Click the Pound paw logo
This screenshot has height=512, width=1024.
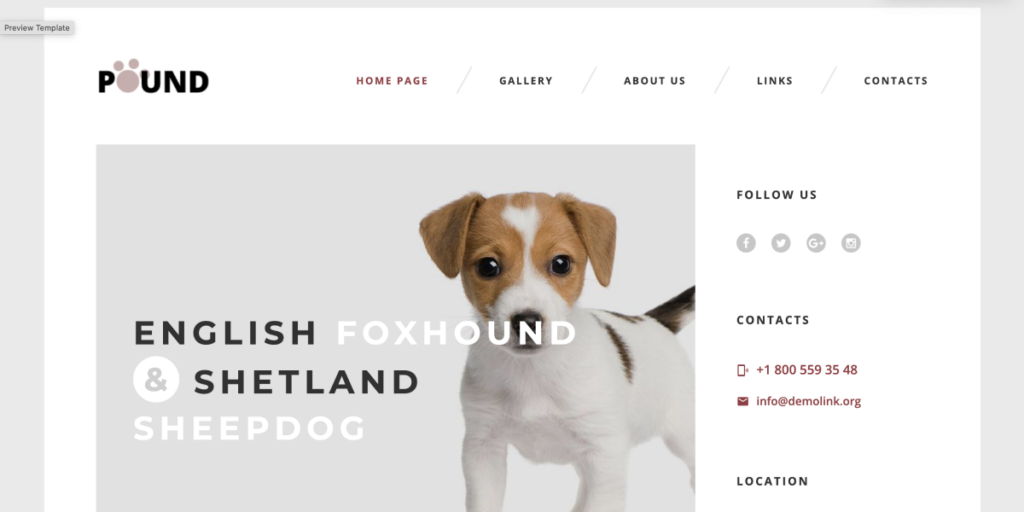[153, 76]
